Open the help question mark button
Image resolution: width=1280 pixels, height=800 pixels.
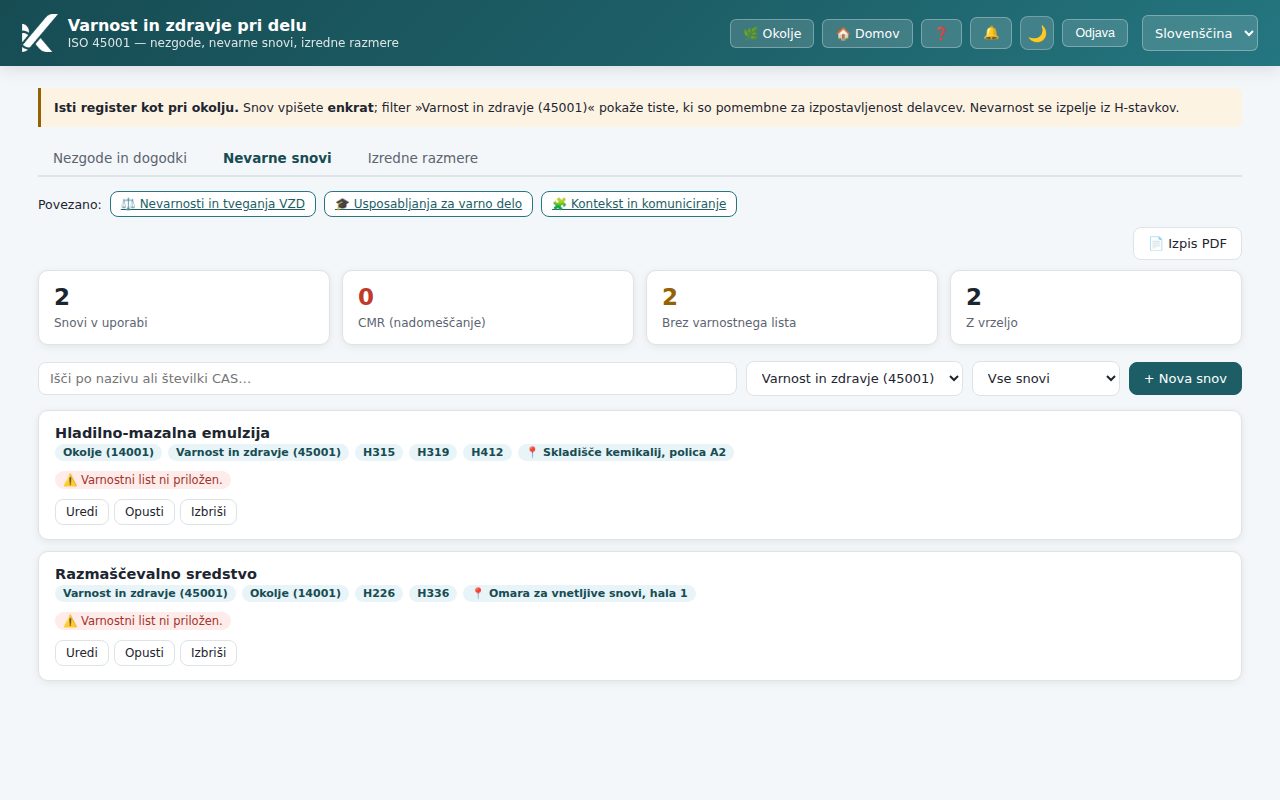[941, 33]
